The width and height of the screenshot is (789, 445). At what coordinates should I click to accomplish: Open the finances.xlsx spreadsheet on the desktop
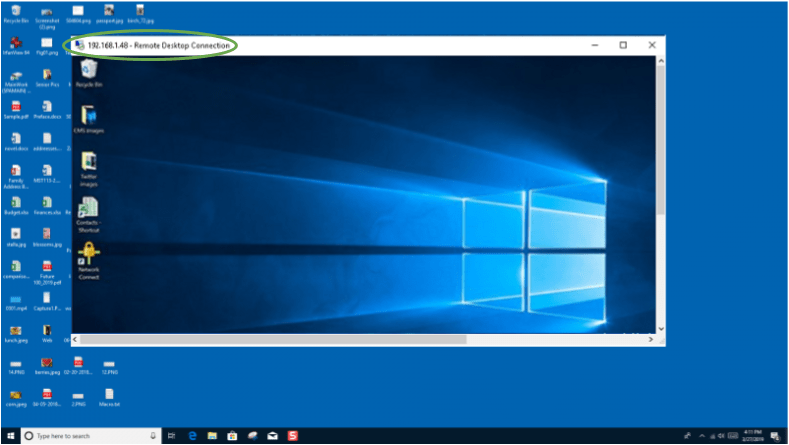pyautogui.click(x=47, y=206)
